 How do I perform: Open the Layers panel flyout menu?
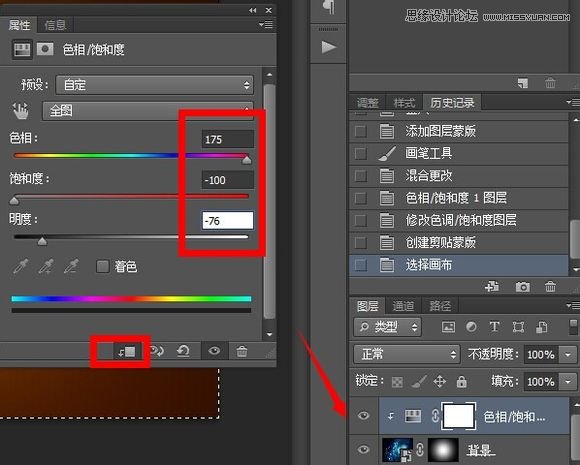click(573, 306)
